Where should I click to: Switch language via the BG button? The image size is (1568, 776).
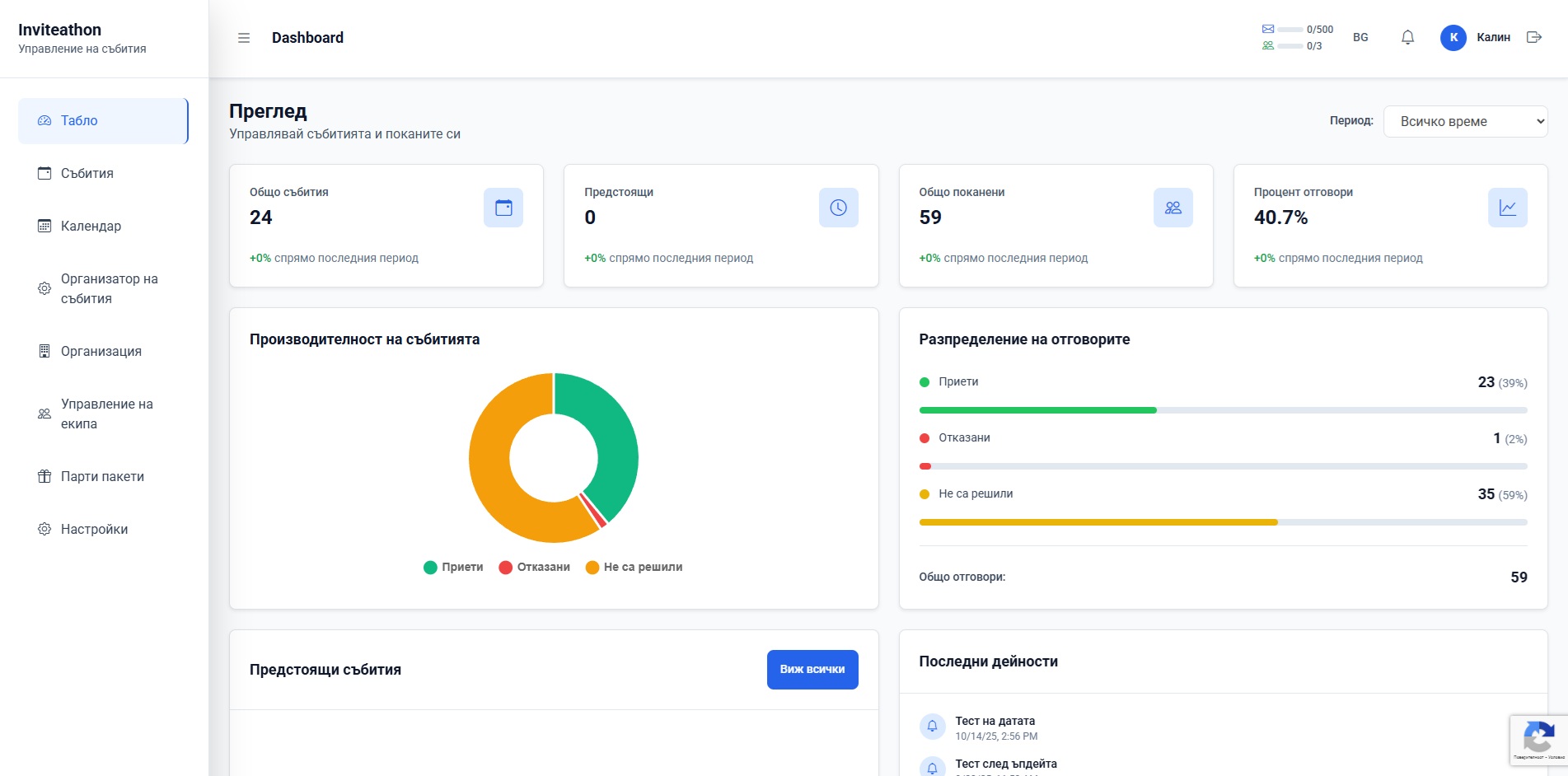click(x=1360, y=37)
